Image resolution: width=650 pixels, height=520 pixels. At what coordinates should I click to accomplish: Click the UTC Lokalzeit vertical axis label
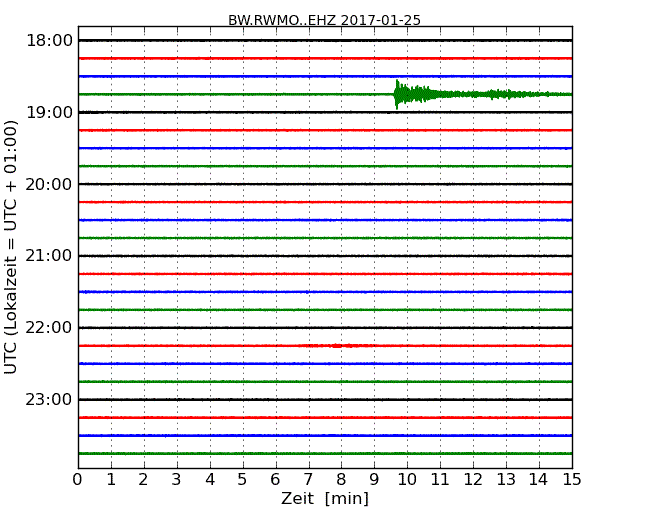point(11,247)
